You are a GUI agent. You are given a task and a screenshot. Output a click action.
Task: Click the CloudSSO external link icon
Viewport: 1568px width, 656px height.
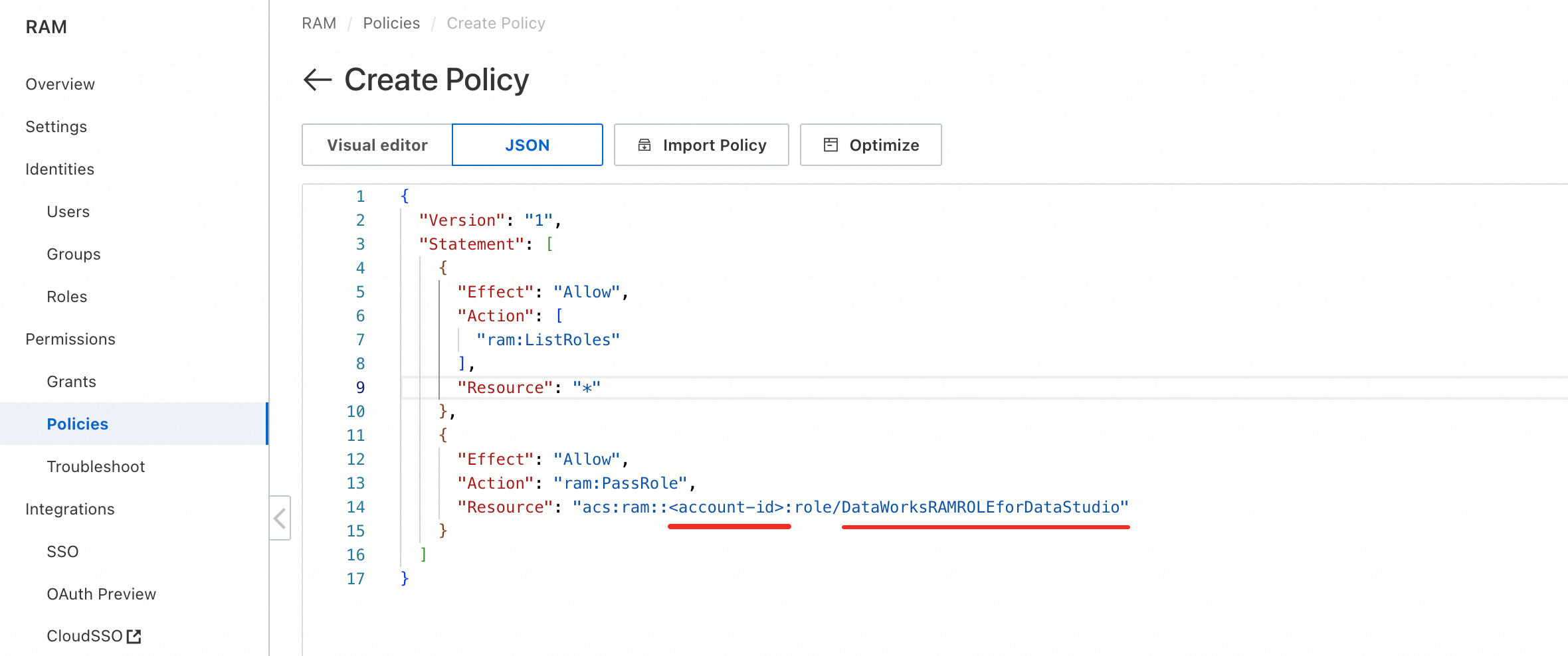point(134,636)
